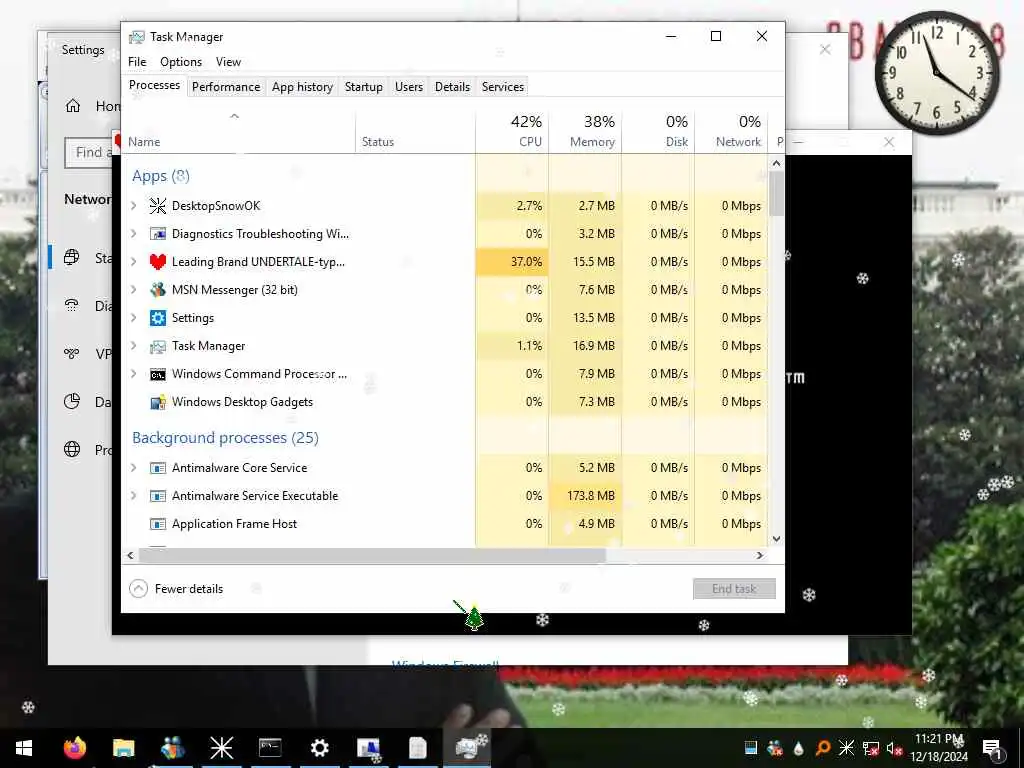Screen dimensions: 1024x768
Task: Expand the Antimalware Service Executable row
Action: tap(133, 496)
